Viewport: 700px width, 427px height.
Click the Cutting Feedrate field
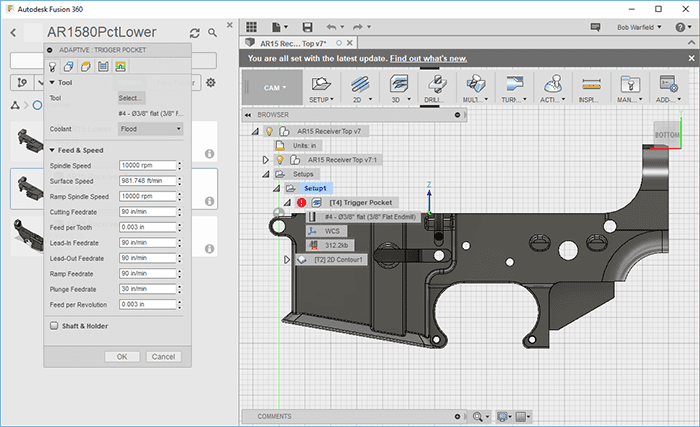pos(147,212)
